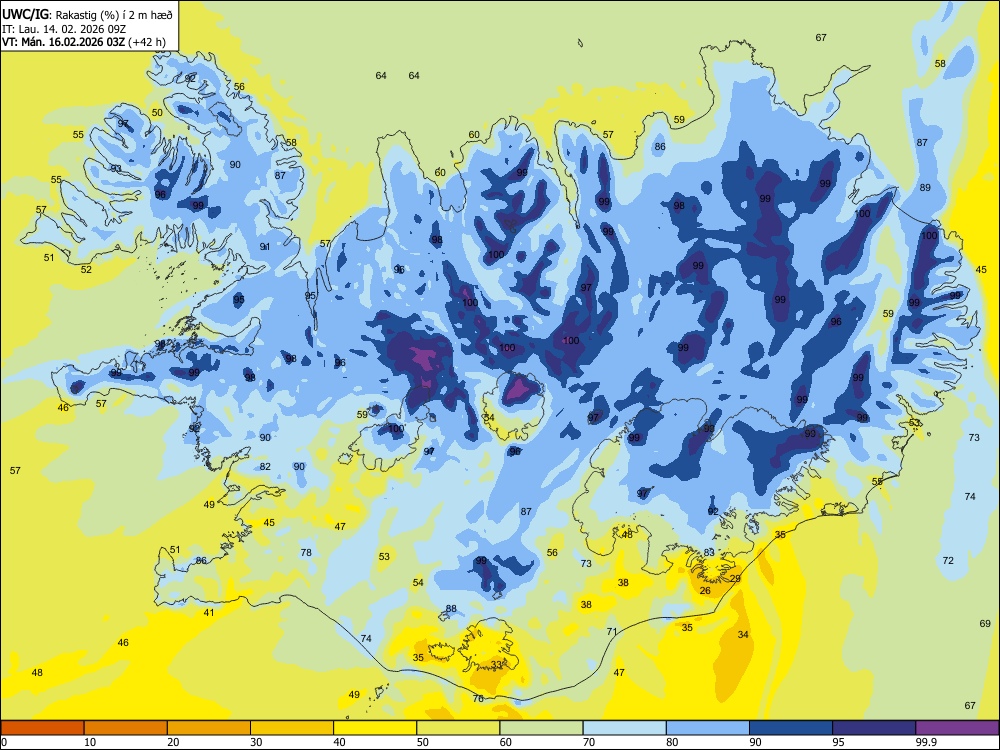1000x750 pixels.
Task: Pick the pale green 60–70 legend swatch
Action: [x=541, y=728]
